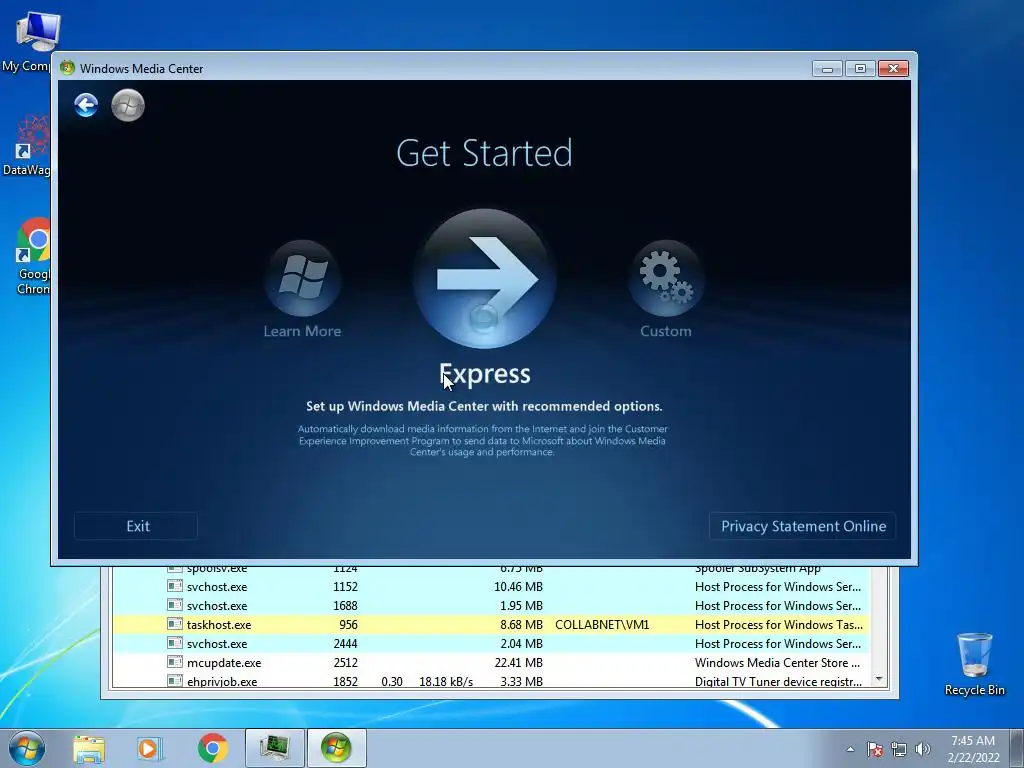Open the Learn More Windows logo icon
Viewport: 1024px width, 768px height.
pos(302,278)
